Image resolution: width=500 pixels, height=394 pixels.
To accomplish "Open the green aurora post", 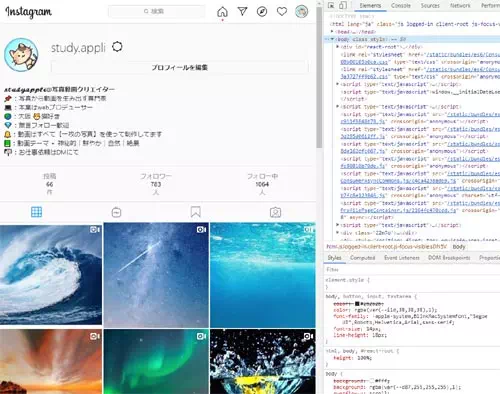I will (156, 362).
